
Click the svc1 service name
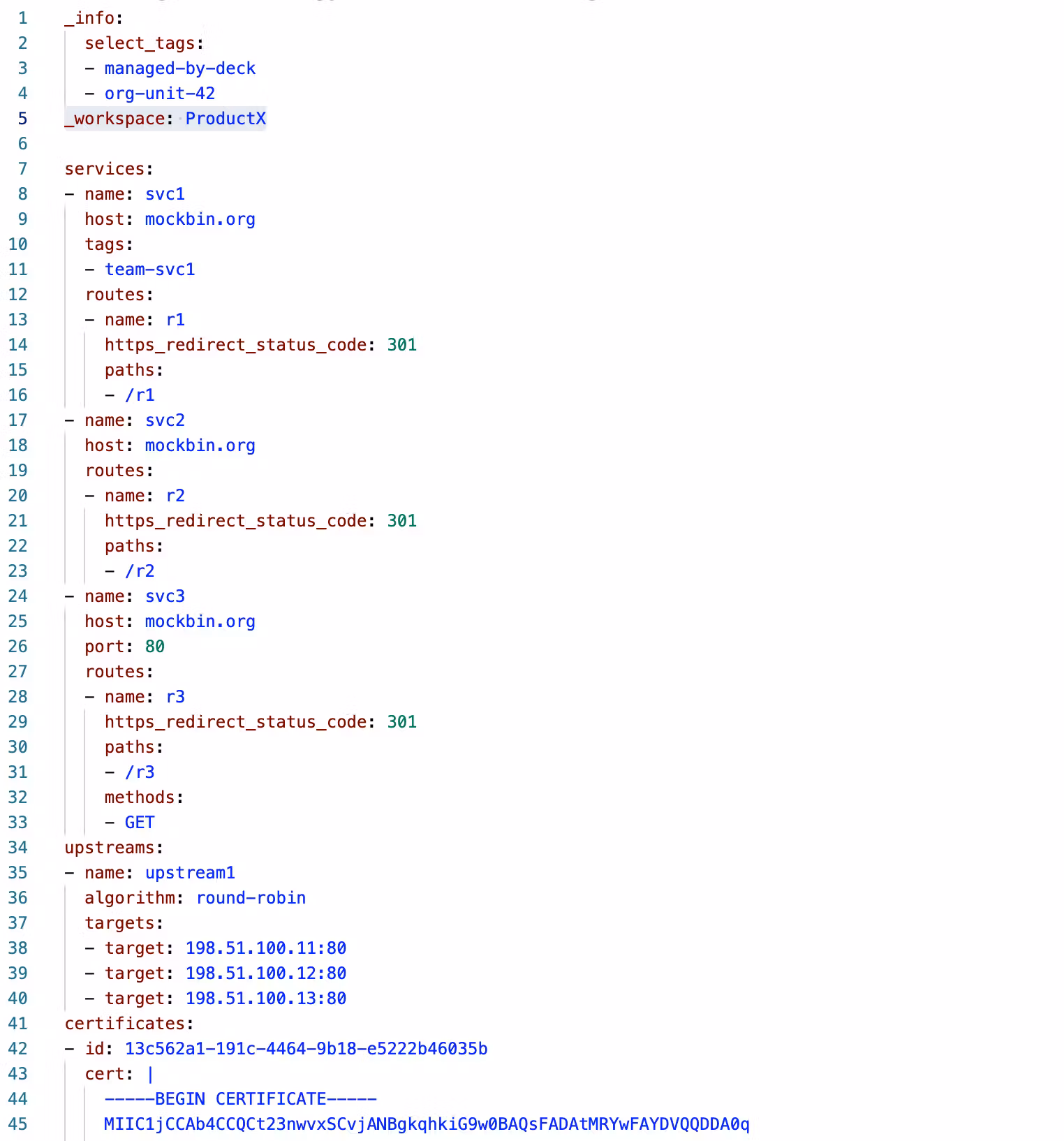(x=165, y=194)
